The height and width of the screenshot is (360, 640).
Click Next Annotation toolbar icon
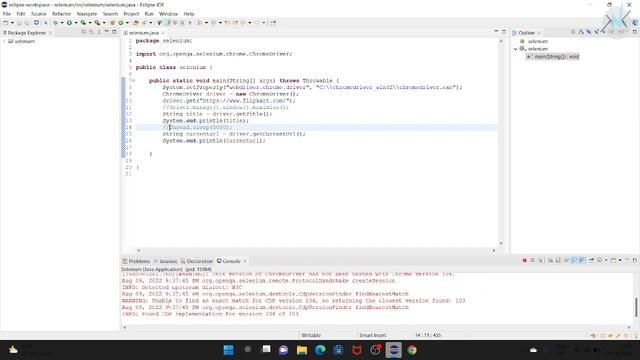click(x=199, y=23)
